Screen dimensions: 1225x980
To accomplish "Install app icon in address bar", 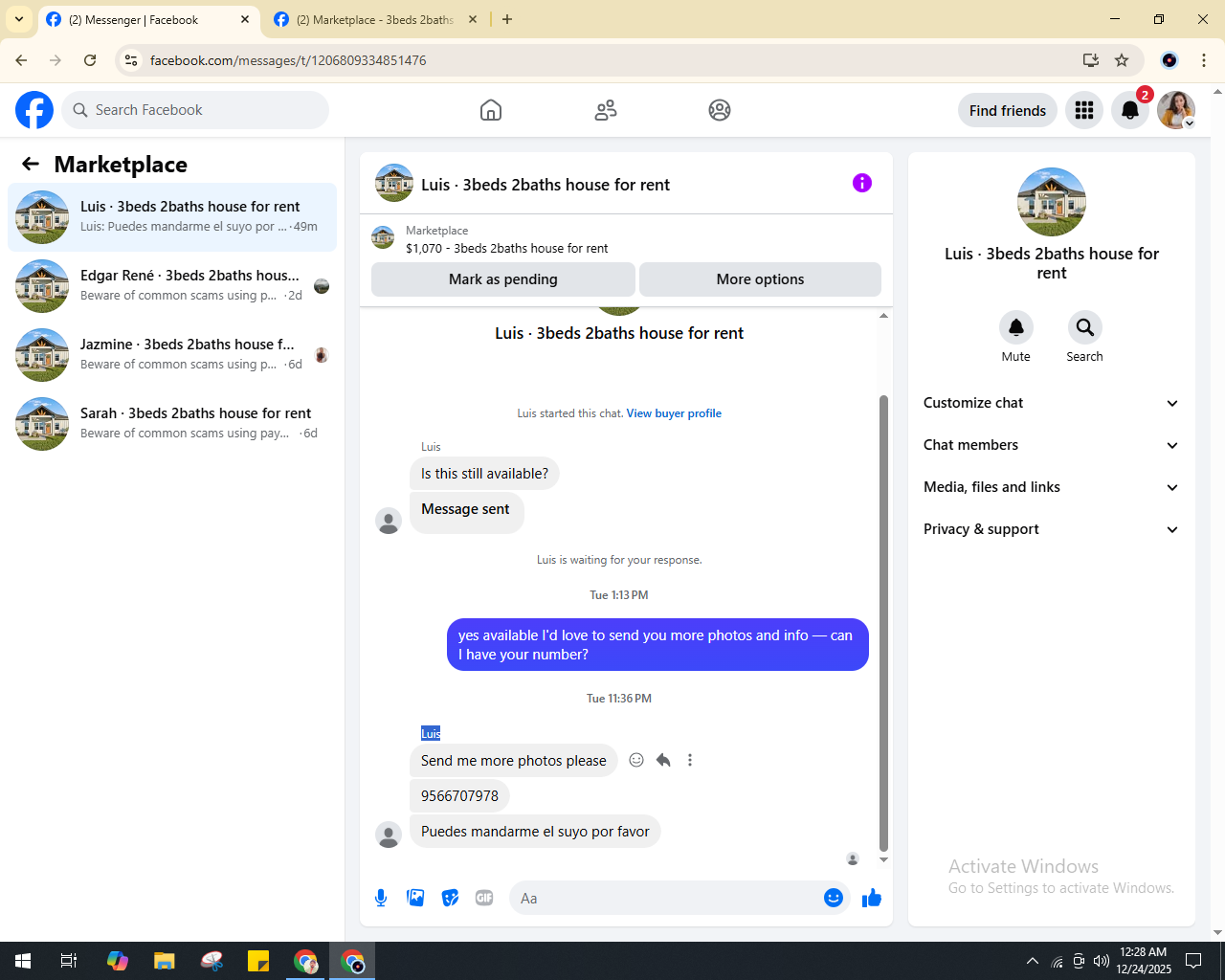I will click(1091, 60).
